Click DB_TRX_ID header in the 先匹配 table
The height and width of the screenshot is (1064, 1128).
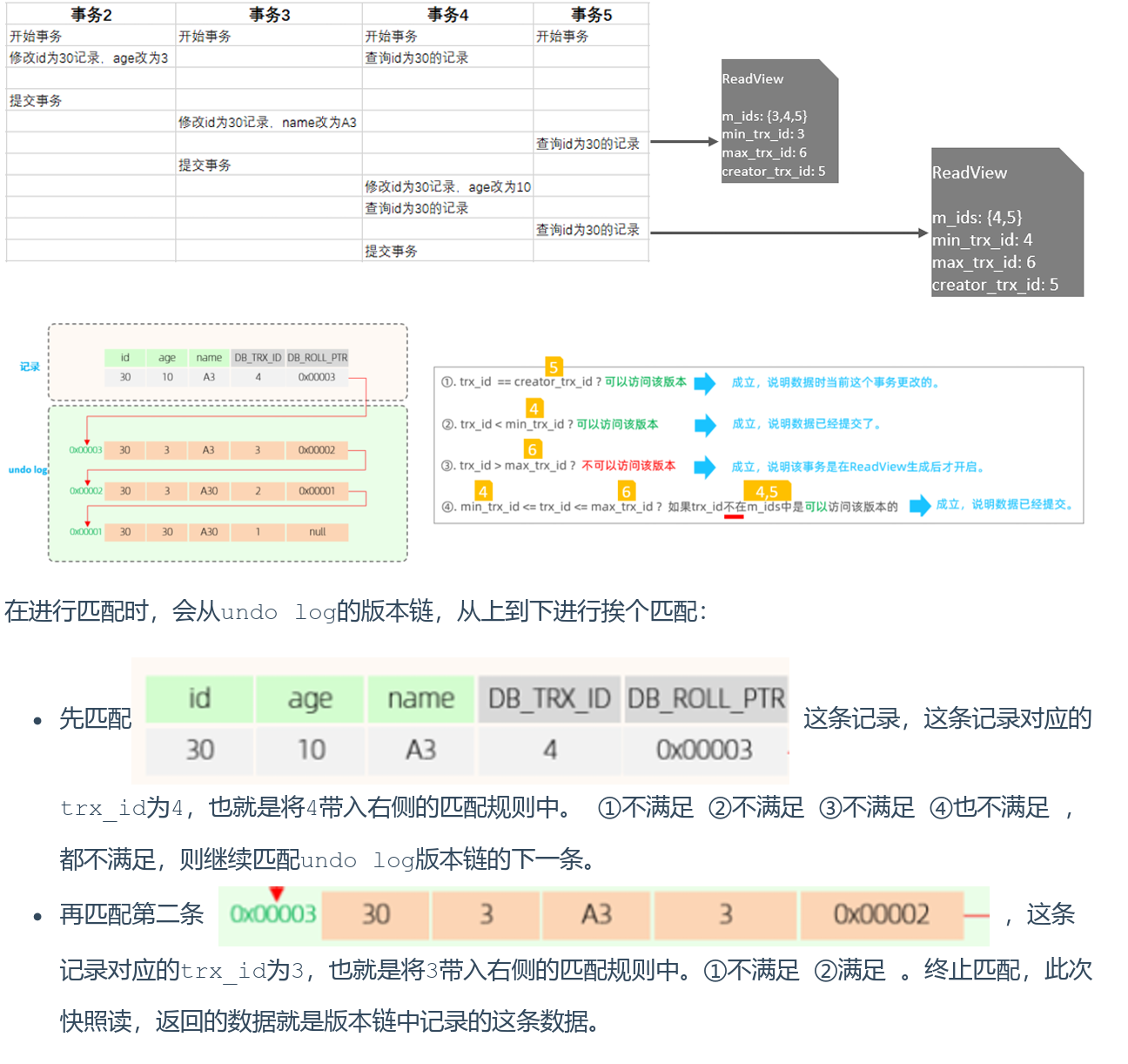549,698
